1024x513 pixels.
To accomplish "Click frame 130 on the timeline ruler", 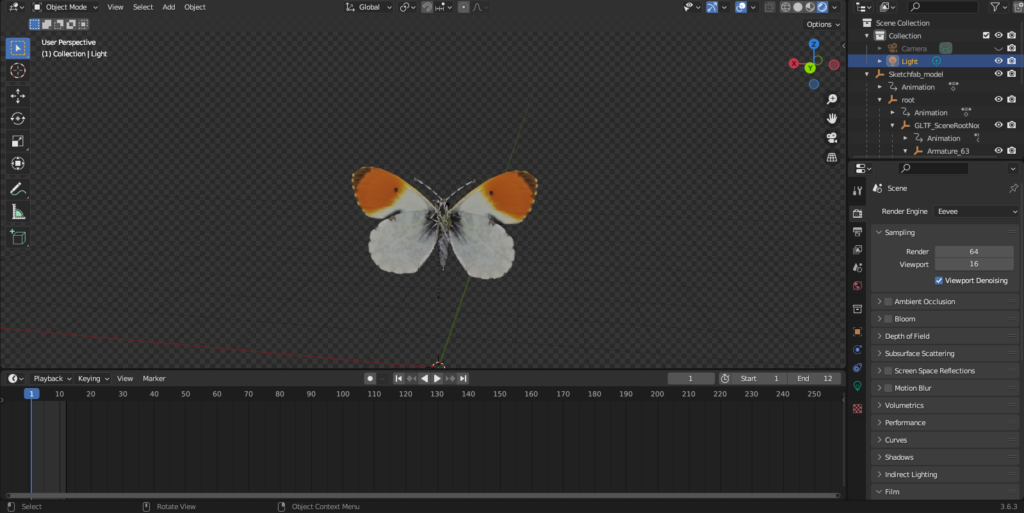I will point(437,394).
